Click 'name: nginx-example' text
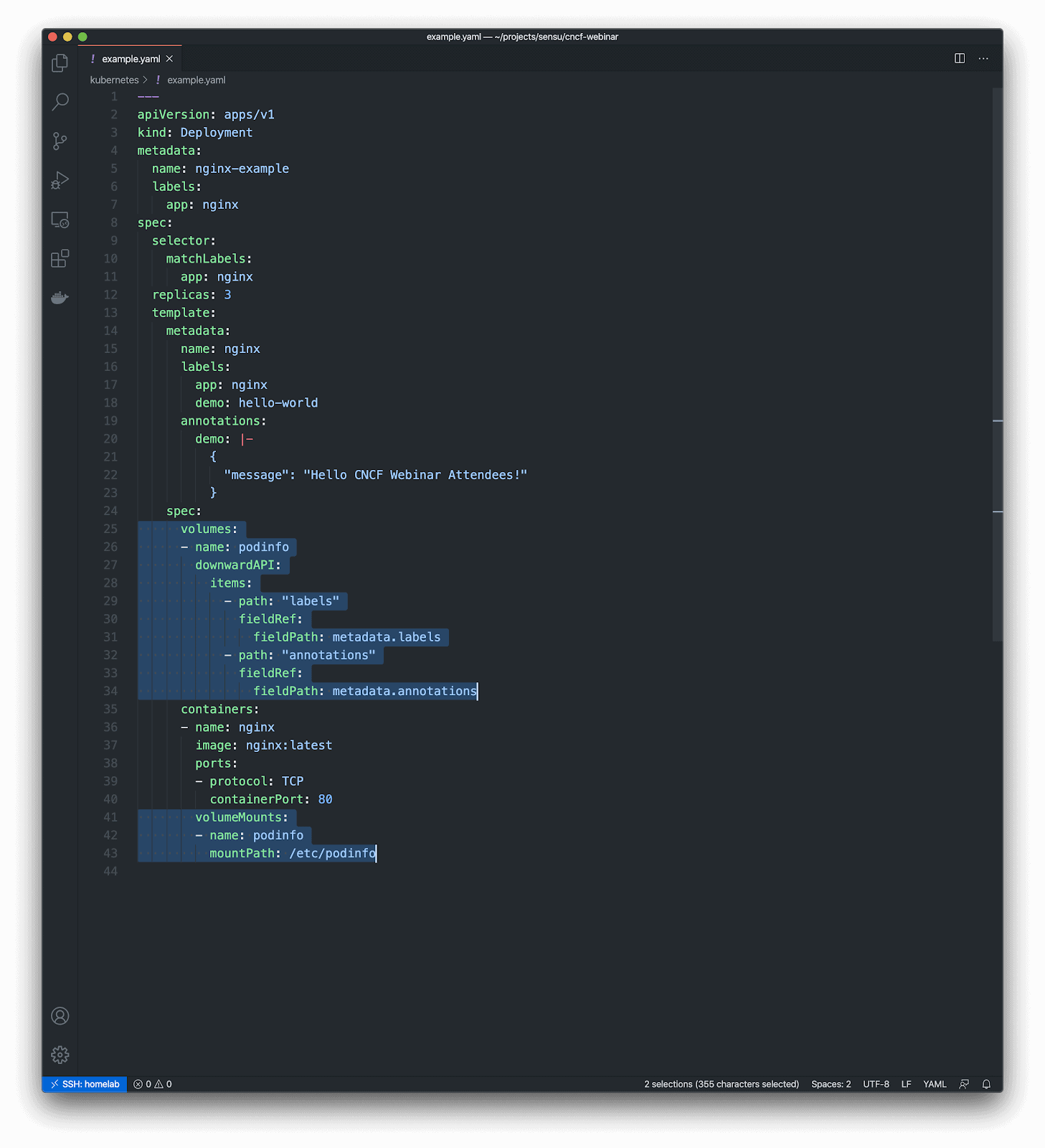The image size is (1045, 1148). click(220, 169)
